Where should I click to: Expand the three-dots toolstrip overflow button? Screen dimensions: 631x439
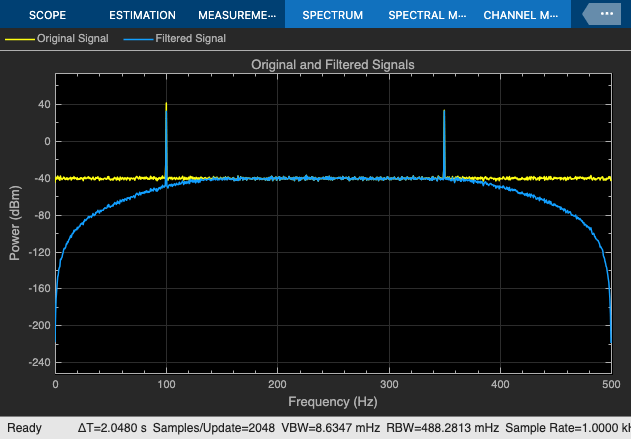click(602, 14)
